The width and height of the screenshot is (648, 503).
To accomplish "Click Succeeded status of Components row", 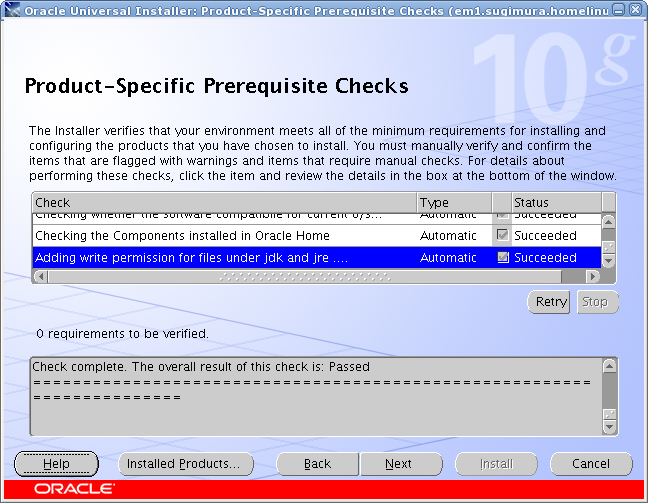I will coord(545,236).
